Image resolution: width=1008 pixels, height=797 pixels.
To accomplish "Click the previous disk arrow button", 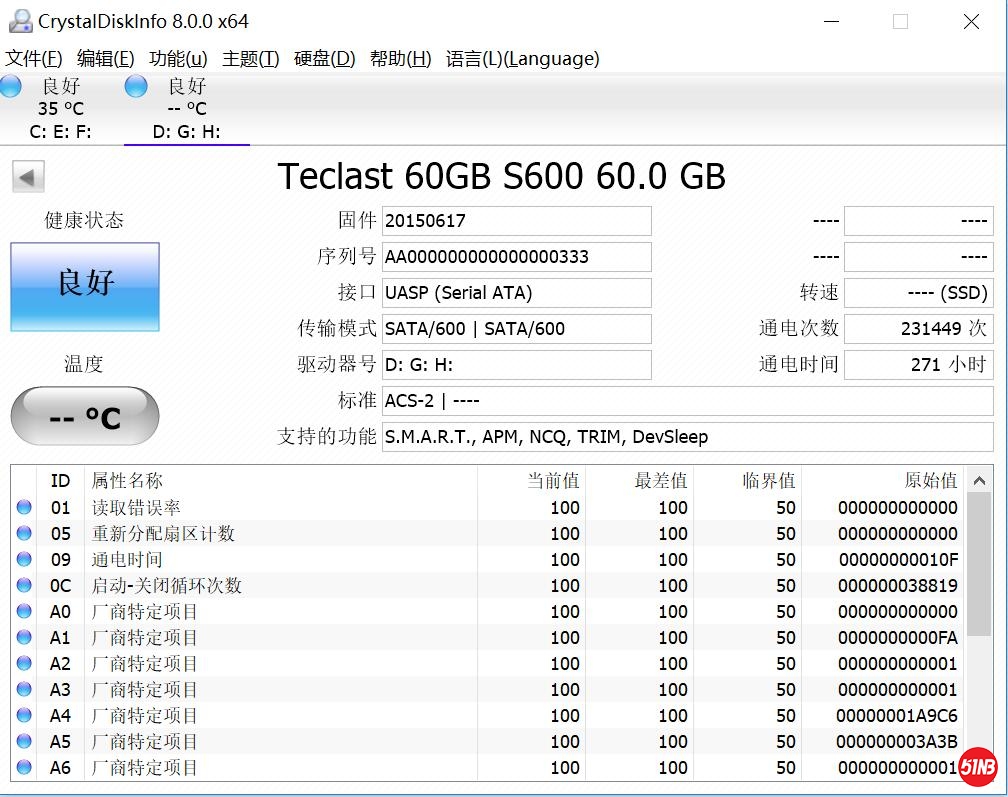I will coord(28,177).
